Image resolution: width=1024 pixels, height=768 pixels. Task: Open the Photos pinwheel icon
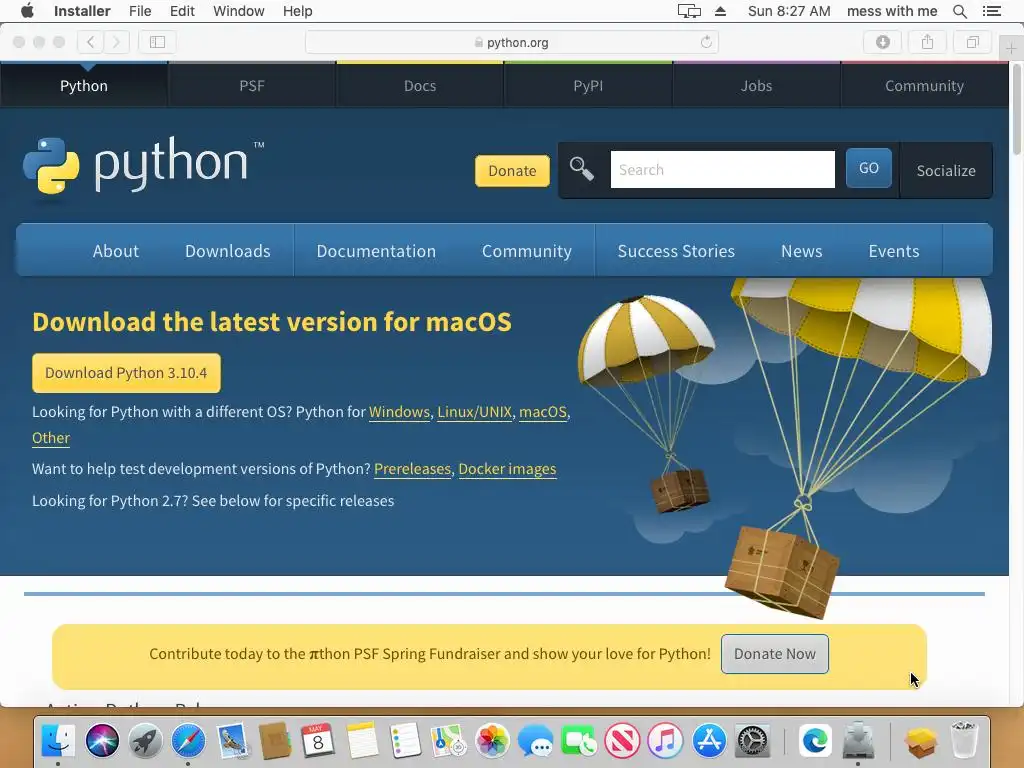point(492,741)
